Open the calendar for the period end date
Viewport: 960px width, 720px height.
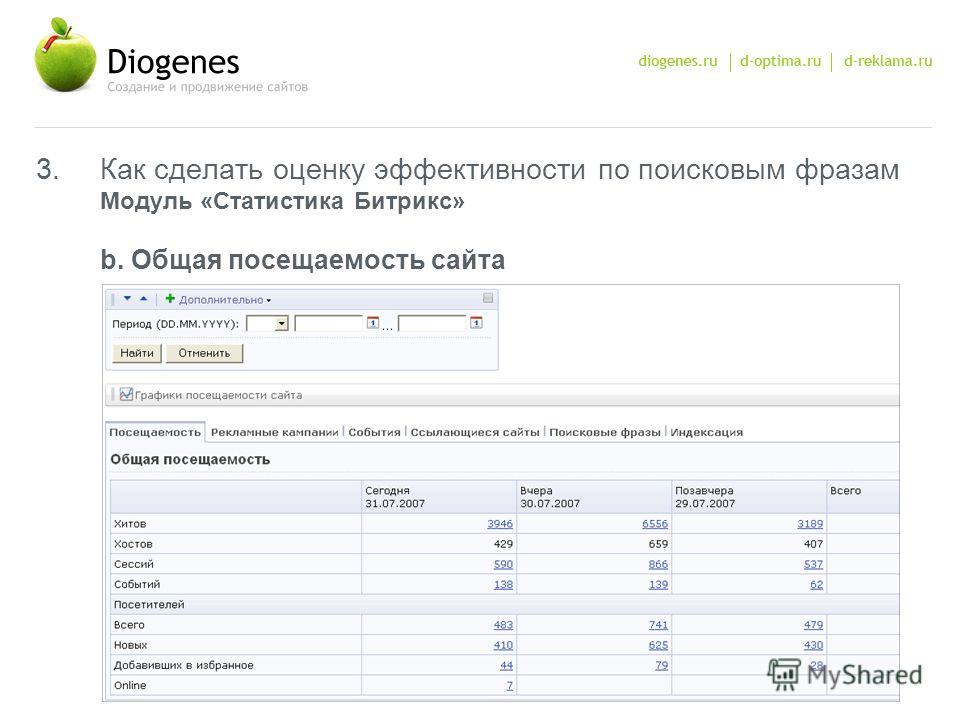point(476,323)
